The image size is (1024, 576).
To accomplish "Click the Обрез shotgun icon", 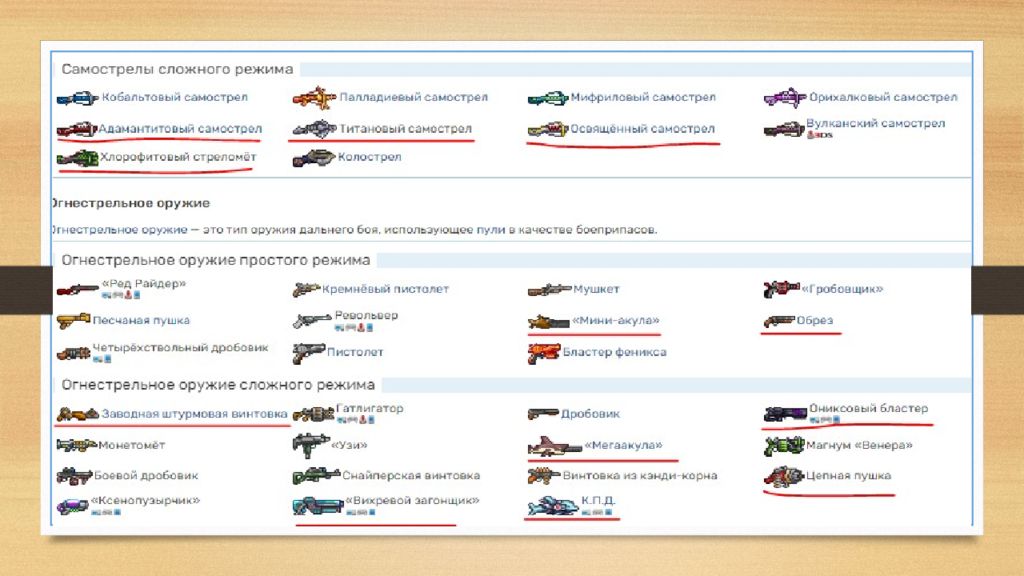I will 779,321.
